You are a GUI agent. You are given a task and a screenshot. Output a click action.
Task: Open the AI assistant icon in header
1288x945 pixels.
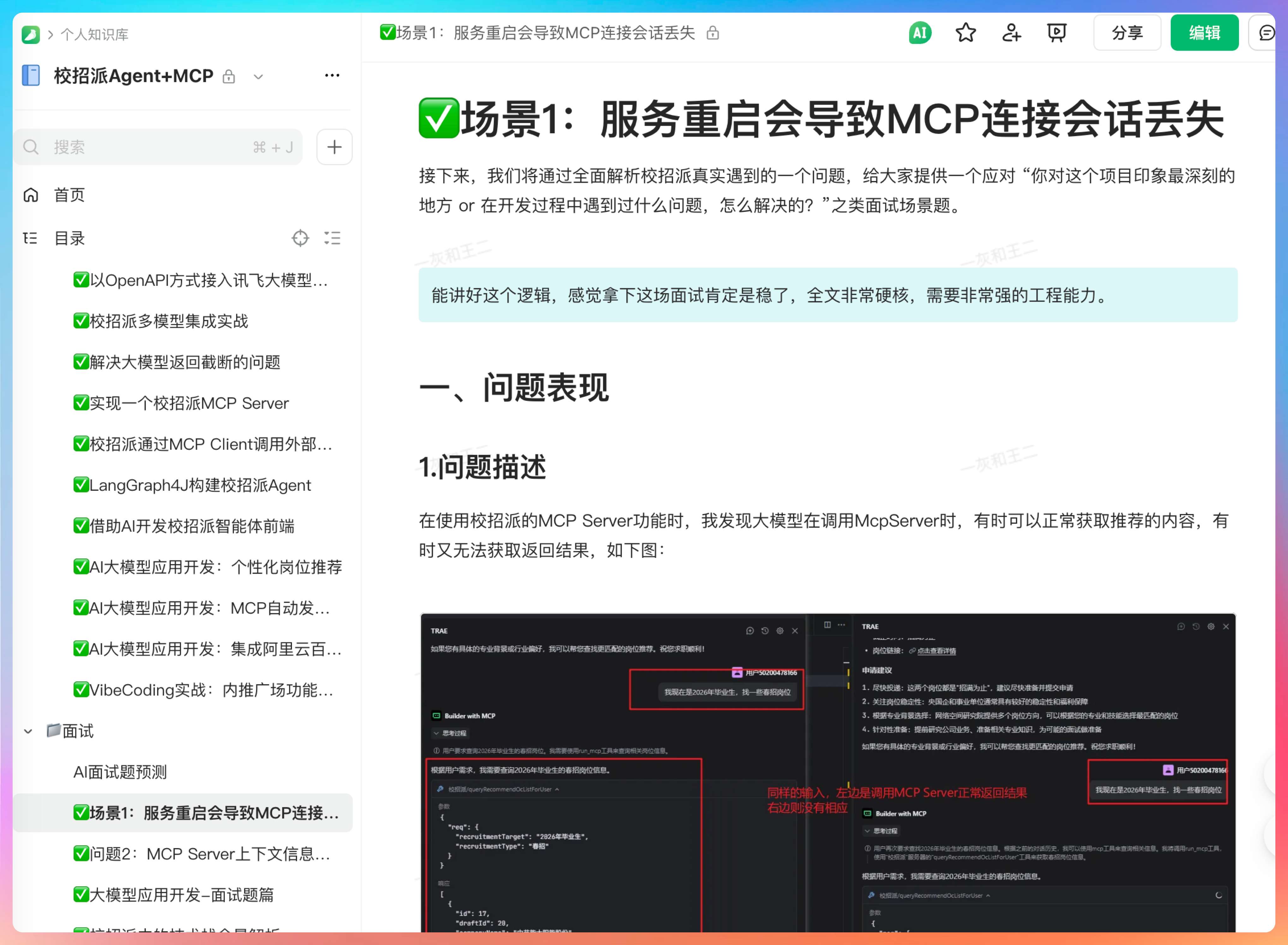(919, 33)
